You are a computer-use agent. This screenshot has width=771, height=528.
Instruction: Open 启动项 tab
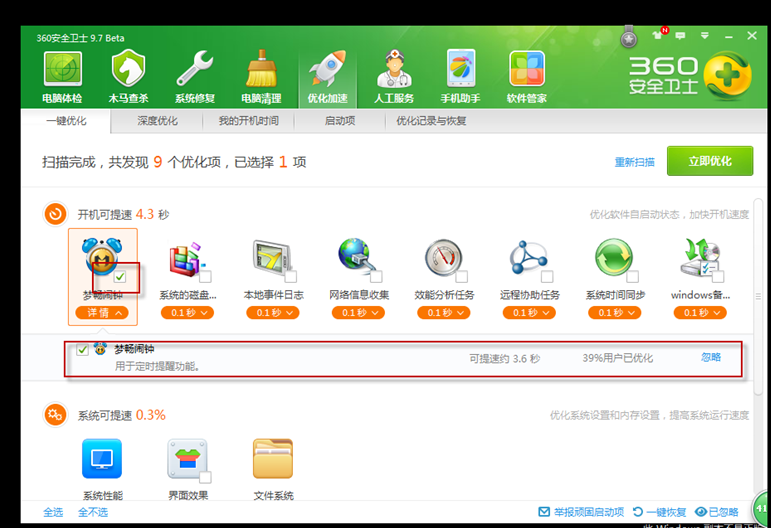340,121
